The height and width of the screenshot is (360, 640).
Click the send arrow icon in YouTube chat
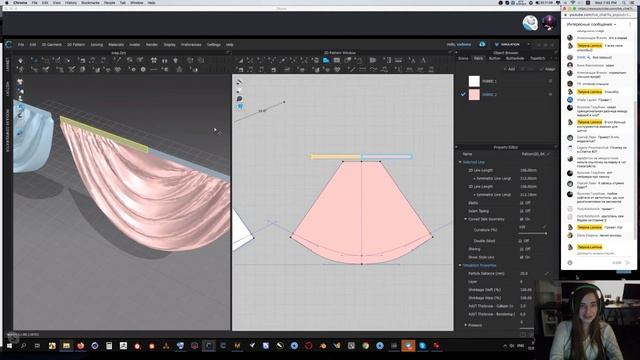628,262
